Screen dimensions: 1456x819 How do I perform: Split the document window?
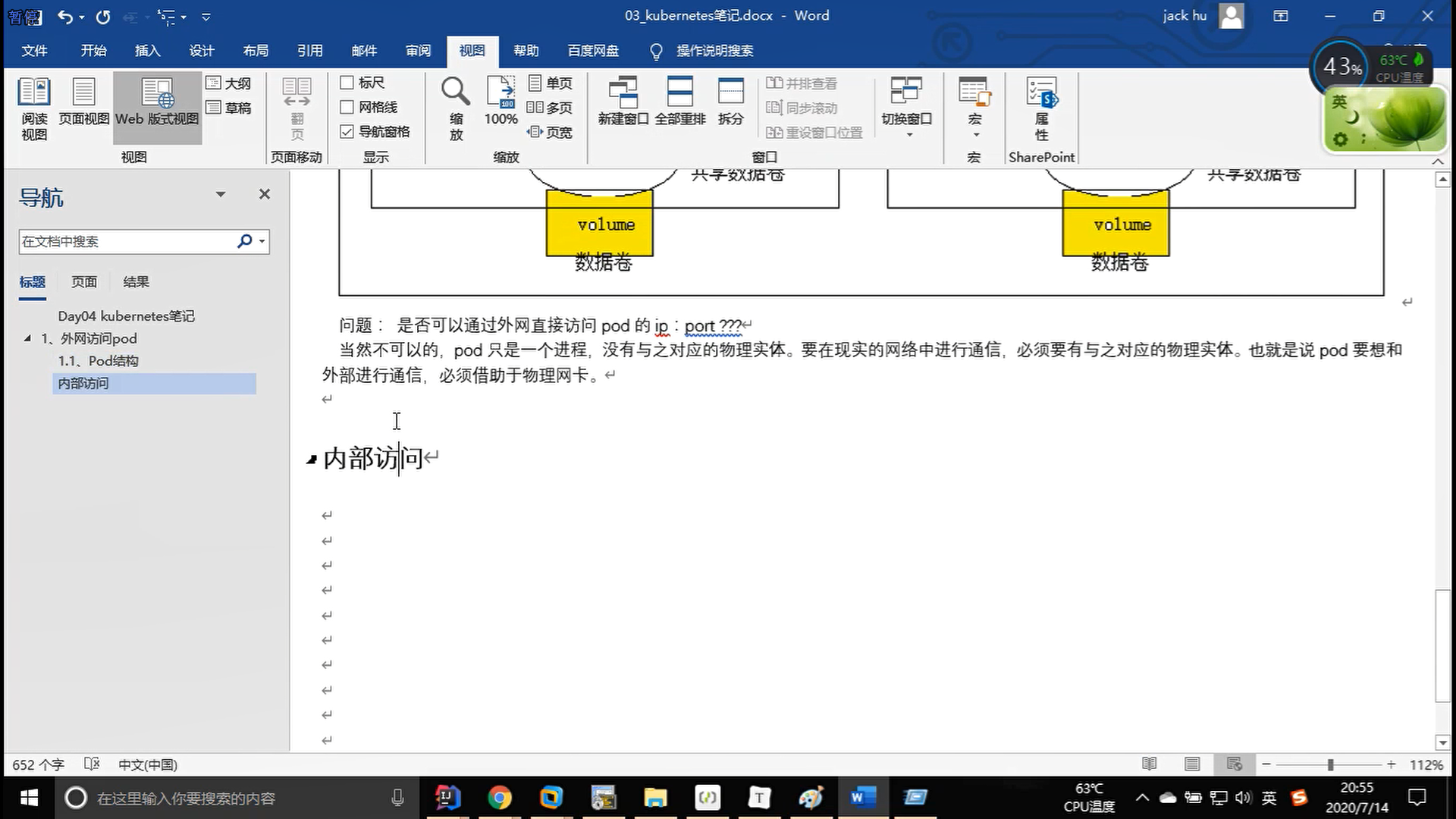tap(730, 93)
